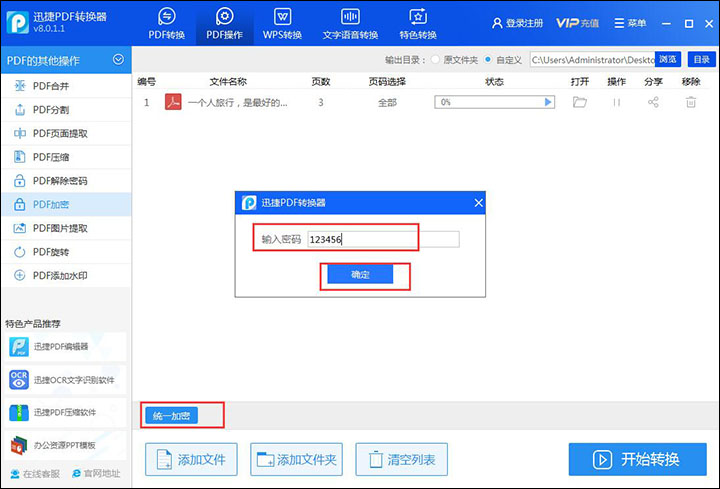This screenshot has height=489, width=720.
Task: Select PDF加密 option
Action: tap(66, 204)
